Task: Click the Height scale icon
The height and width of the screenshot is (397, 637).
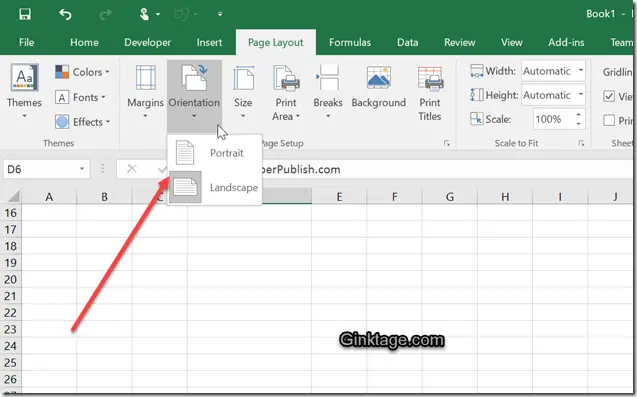Action: tap(477, 95)
